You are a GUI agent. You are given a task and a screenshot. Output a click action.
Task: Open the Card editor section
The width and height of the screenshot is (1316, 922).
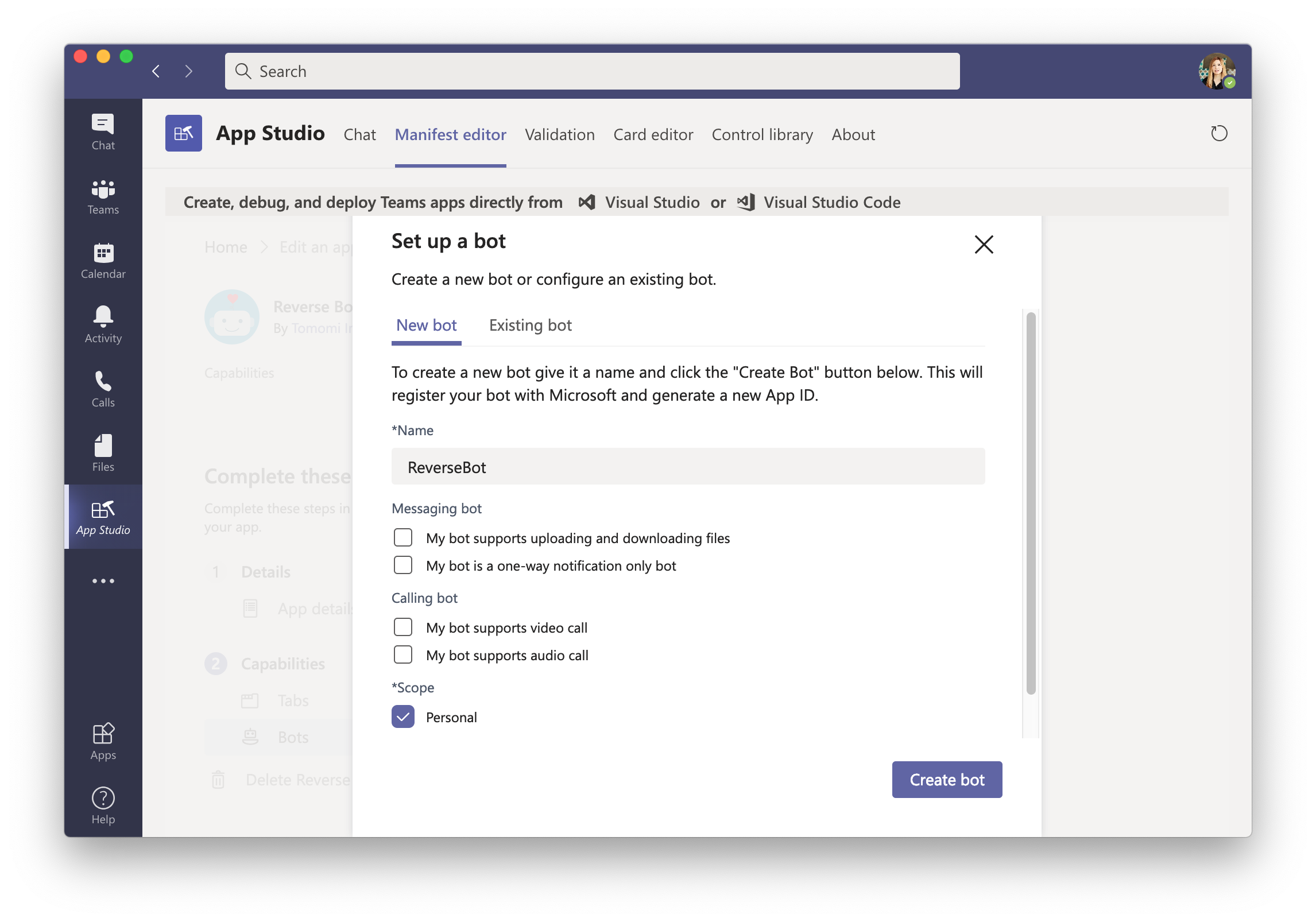[x=653, y=134]
